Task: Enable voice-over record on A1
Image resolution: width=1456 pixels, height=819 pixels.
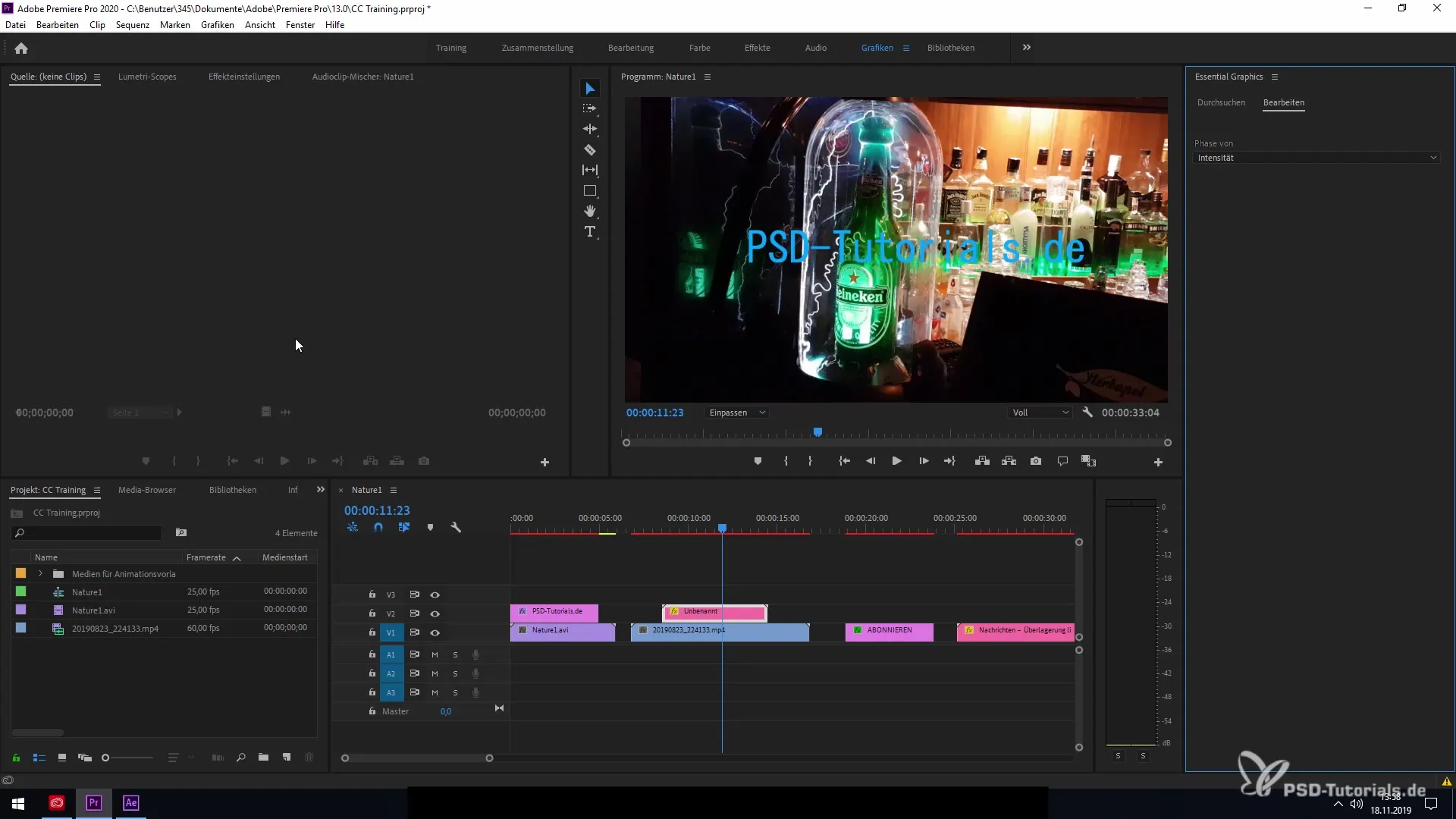Action: pyautogui.click(x=475, y=654)
